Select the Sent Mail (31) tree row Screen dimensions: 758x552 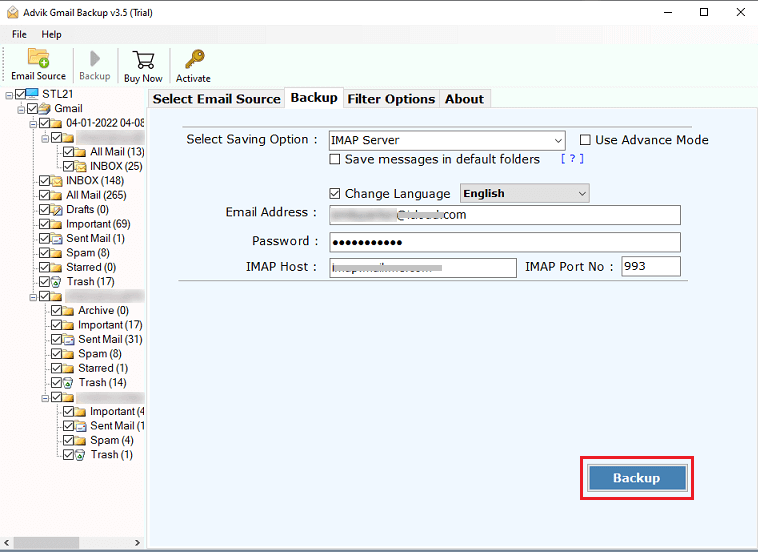(110, 339)
